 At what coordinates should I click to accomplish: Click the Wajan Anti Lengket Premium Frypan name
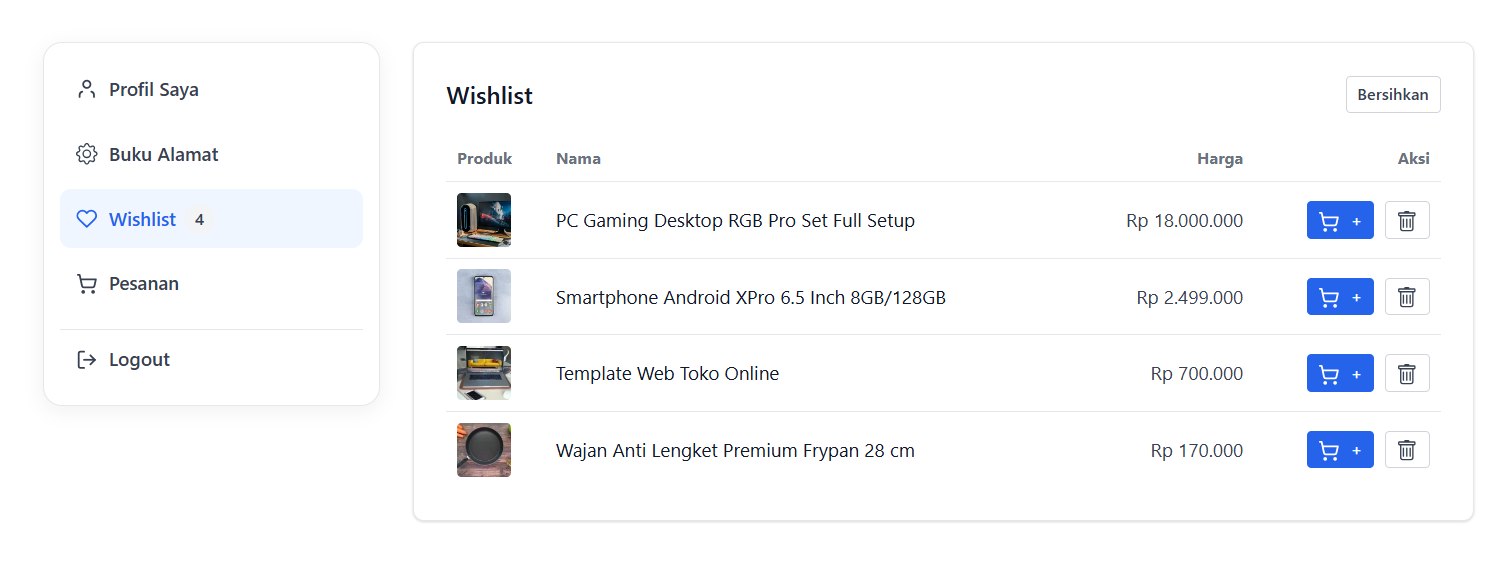coord(735,451)
